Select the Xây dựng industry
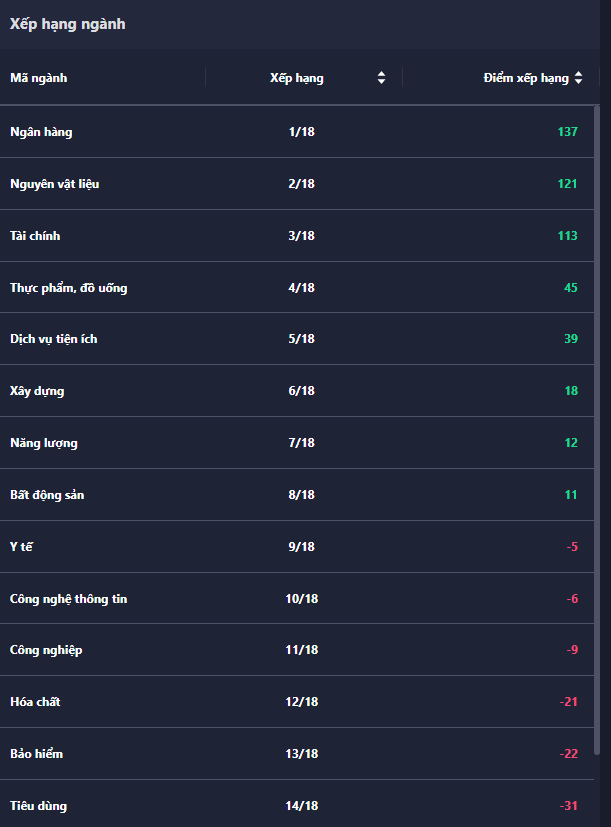Image resolution: width=611 pixels, height=827 pixels. click(x=37, y=391)
